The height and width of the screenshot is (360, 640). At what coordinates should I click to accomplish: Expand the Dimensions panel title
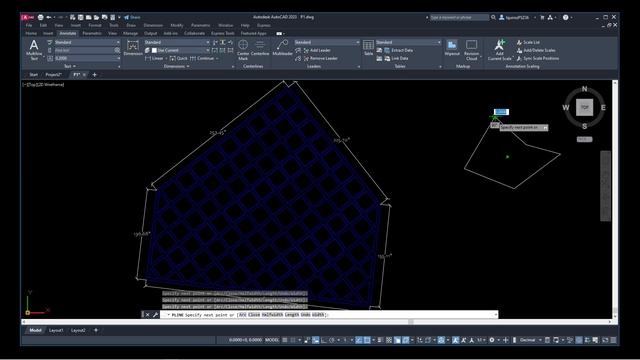176,66
